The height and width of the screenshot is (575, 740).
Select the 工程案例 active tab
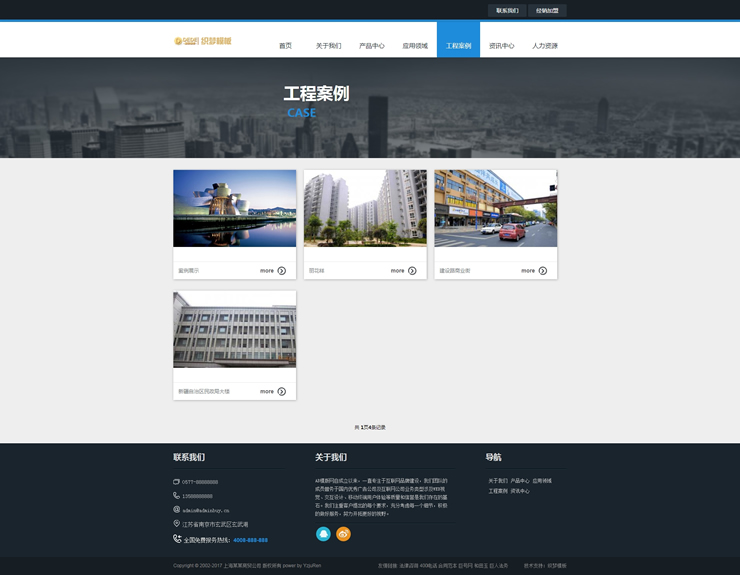click(x=458, y=46)
